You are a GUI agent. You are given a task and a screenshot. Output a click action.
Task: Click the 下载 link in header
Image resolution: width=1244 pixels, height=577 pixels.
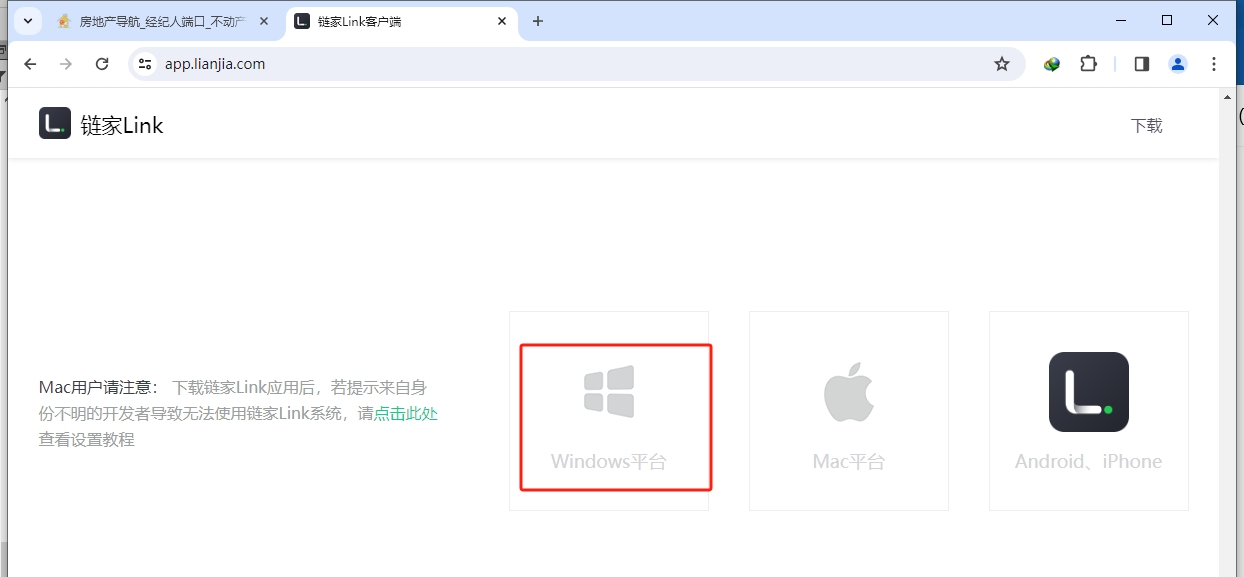coord(1147,125)
